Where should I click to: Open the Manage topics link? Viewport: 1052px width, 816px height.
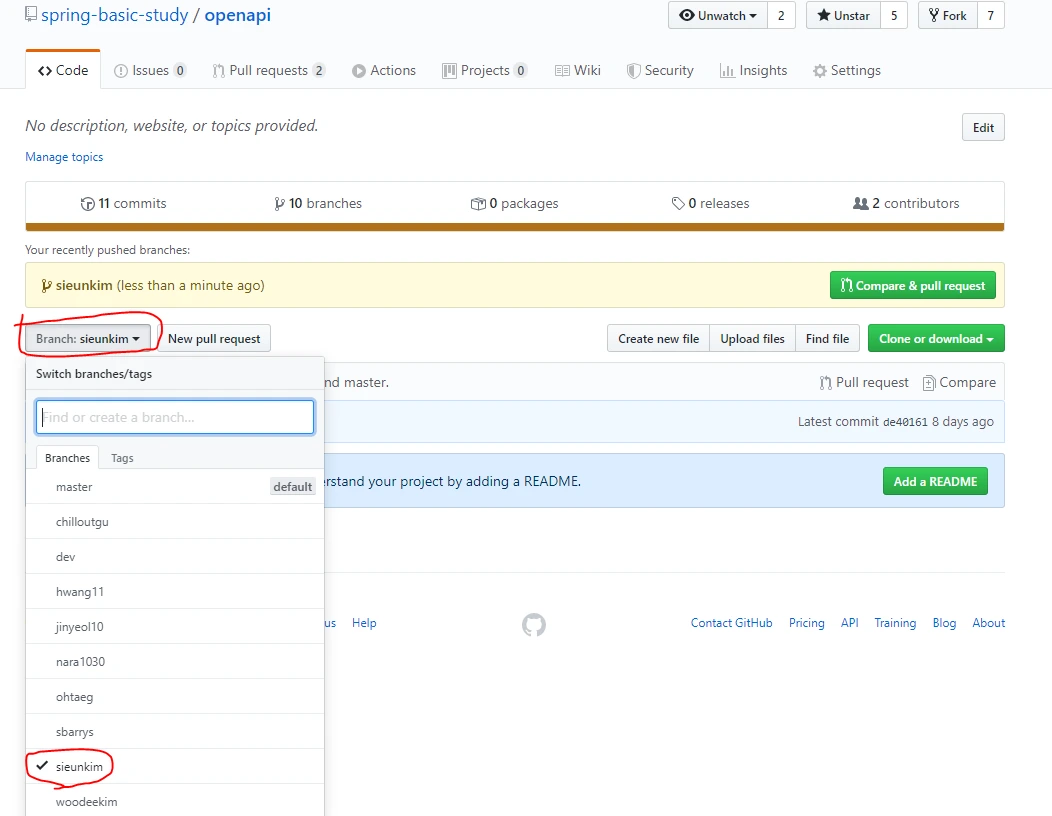[64, 156]
